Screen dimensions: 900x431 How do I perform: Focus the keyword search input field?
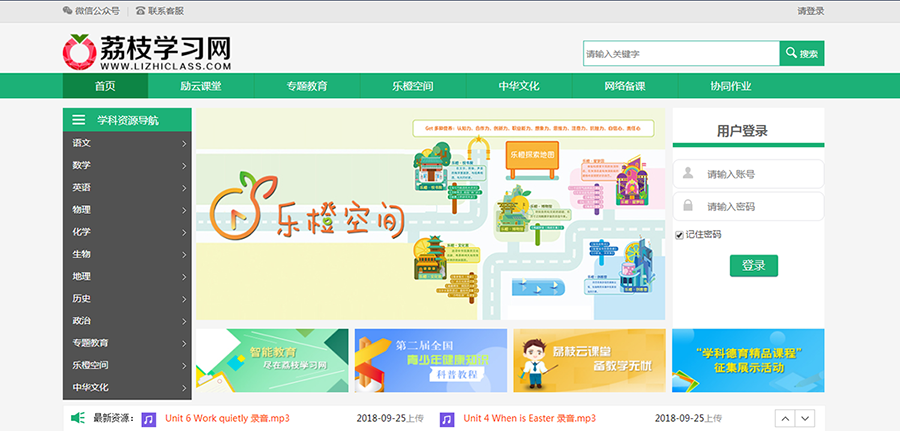point(680,54)
